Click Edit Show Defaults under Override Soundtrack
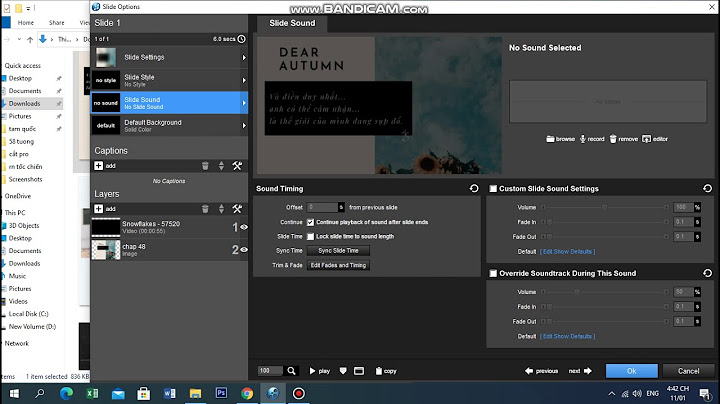The image size is (720, 404). click(568, 336)
